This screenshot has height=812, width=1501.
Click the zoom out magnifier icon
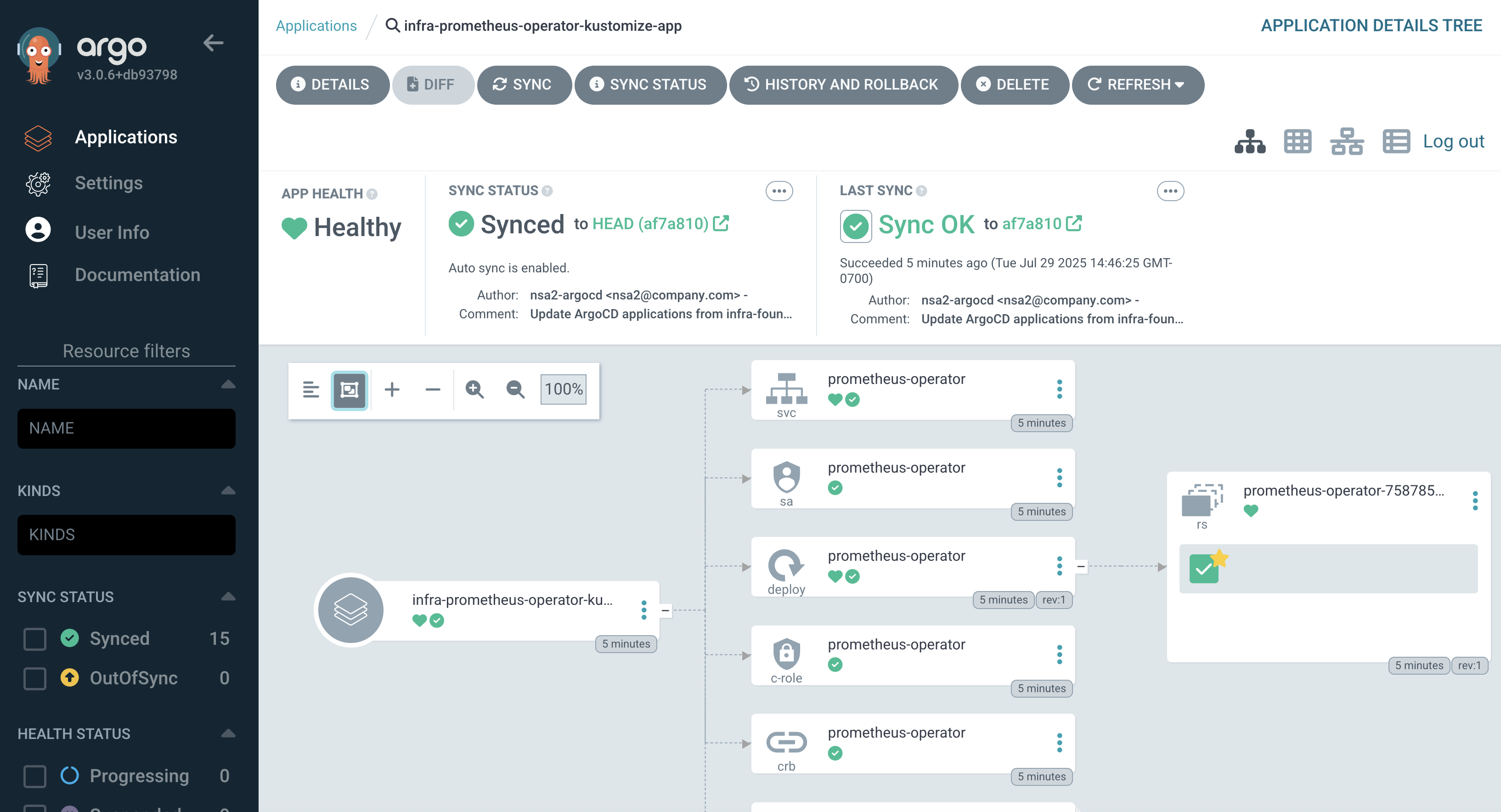pos(515,389)
